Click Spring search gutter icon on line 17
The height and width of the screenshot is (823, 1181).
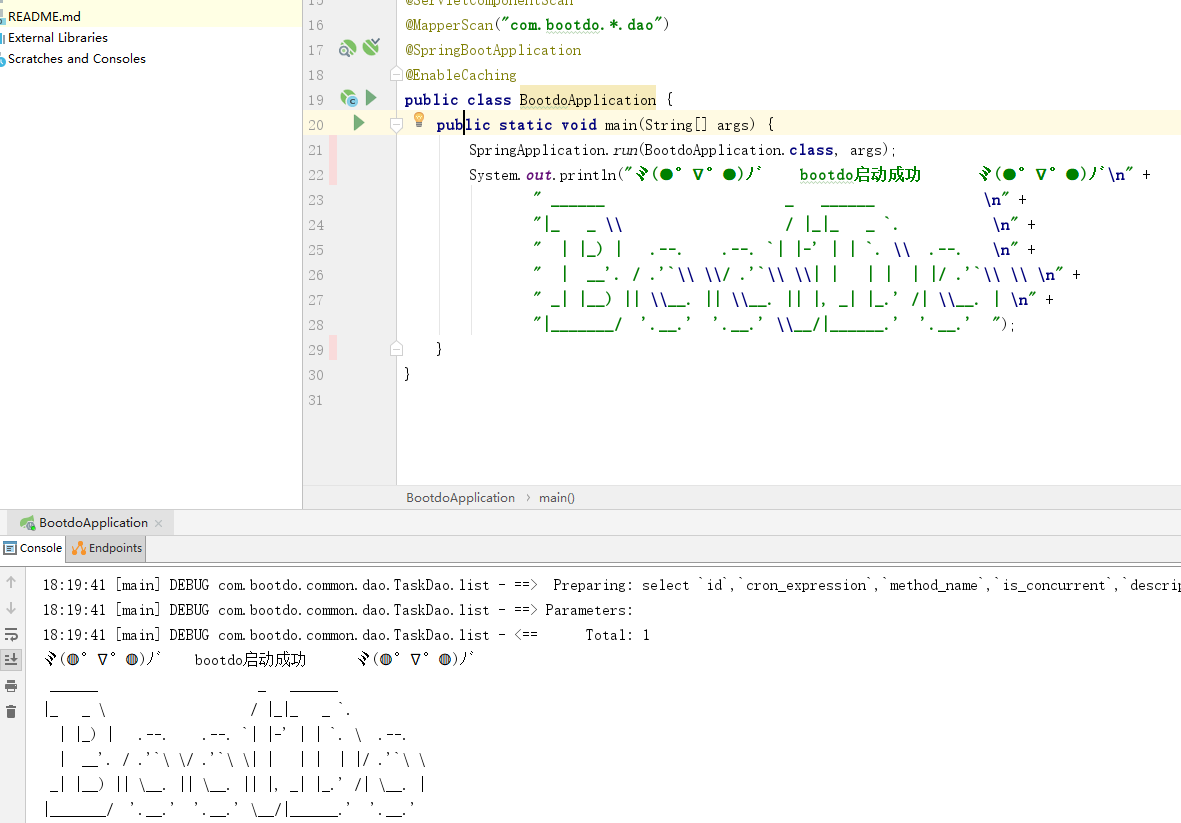click(347, 49)
